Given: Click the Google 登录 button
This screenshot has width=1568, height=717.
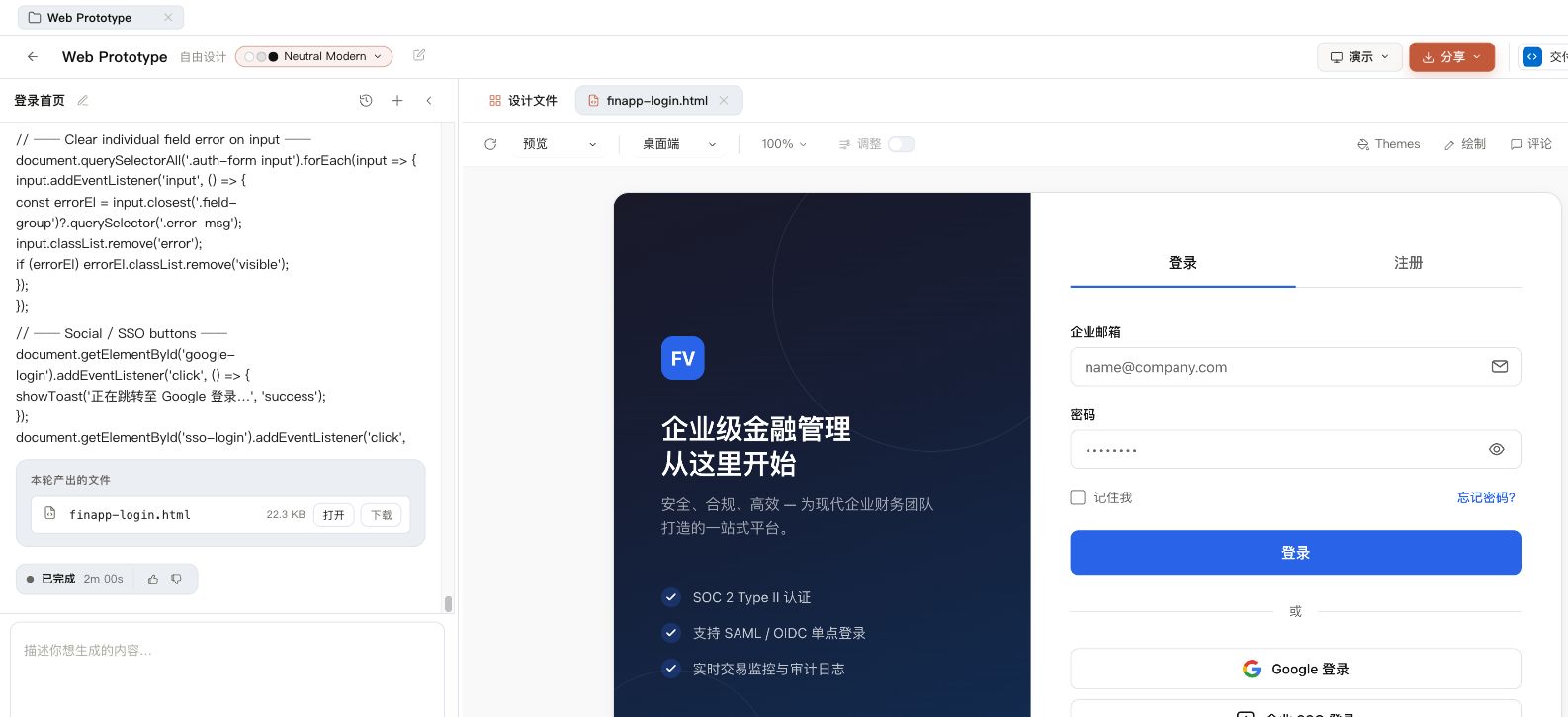Looking at the screenshot, I should [1295, 670].
